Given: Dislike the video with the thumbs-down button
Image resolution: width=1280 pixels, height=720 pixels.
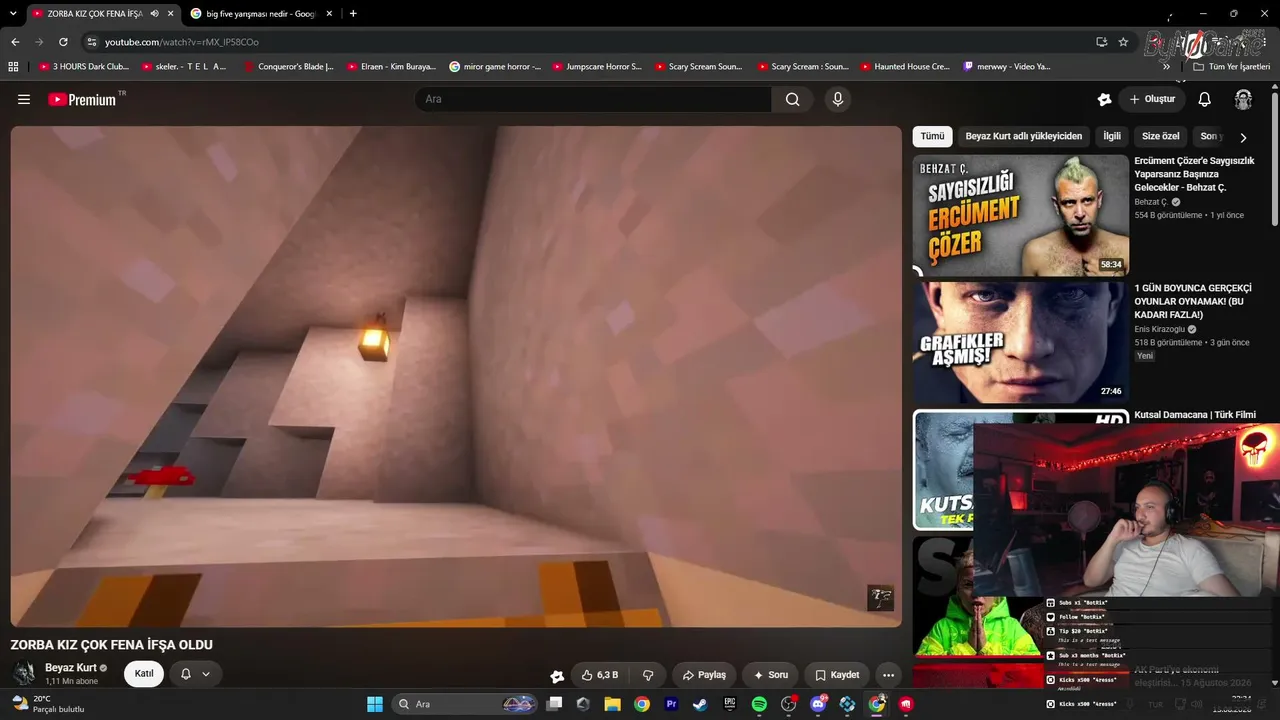Looking at the screenshot, I should click(x=648, y=675).
